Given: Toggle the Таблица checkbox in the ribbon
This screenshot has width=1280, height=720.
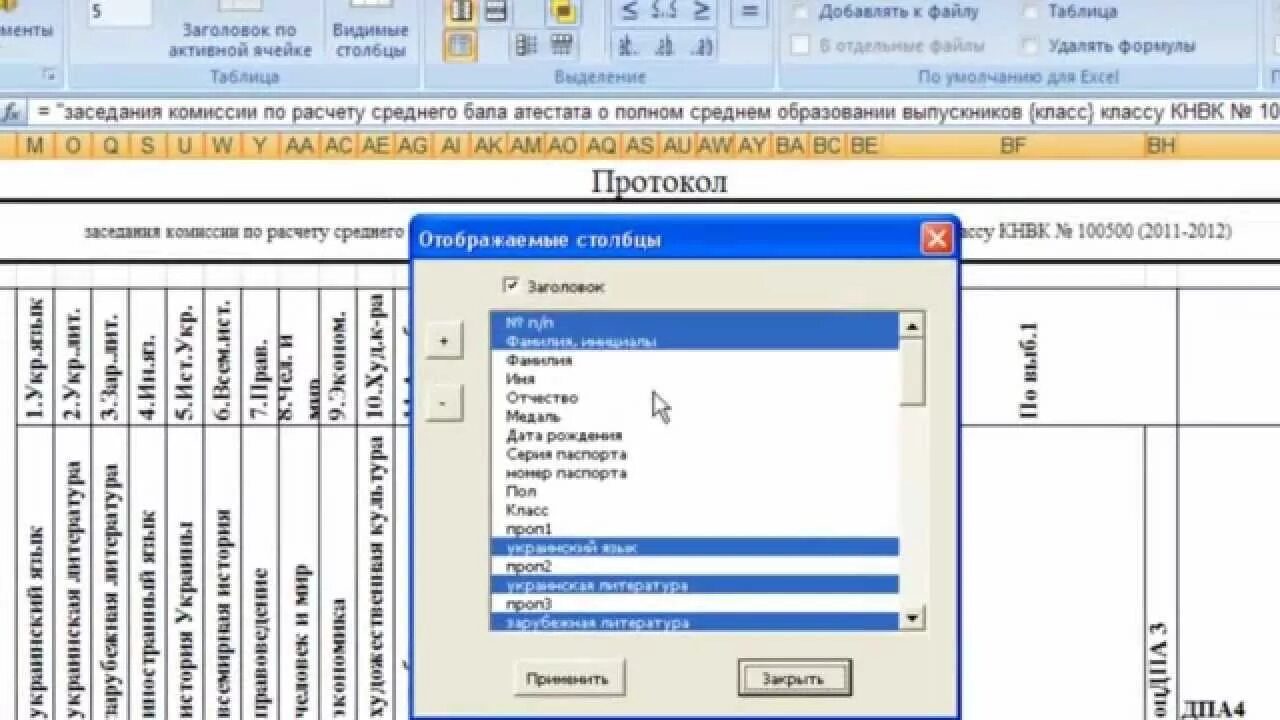Looking at the screenshot, I should pos(1030,12).
